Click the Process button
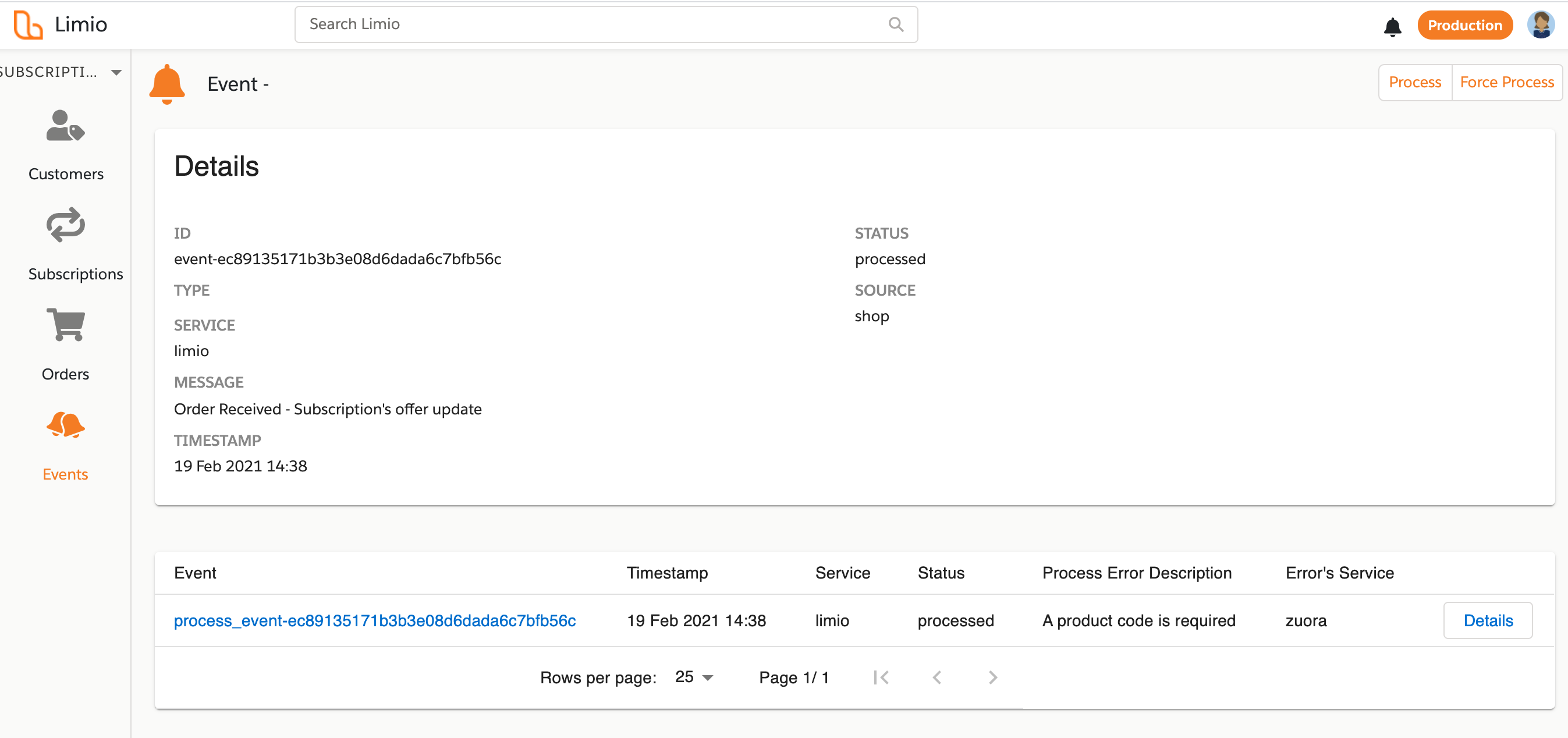Image resolution: width=1568 pixels, height=738 pixels. pyautogui.click(x=1414, y=82)
